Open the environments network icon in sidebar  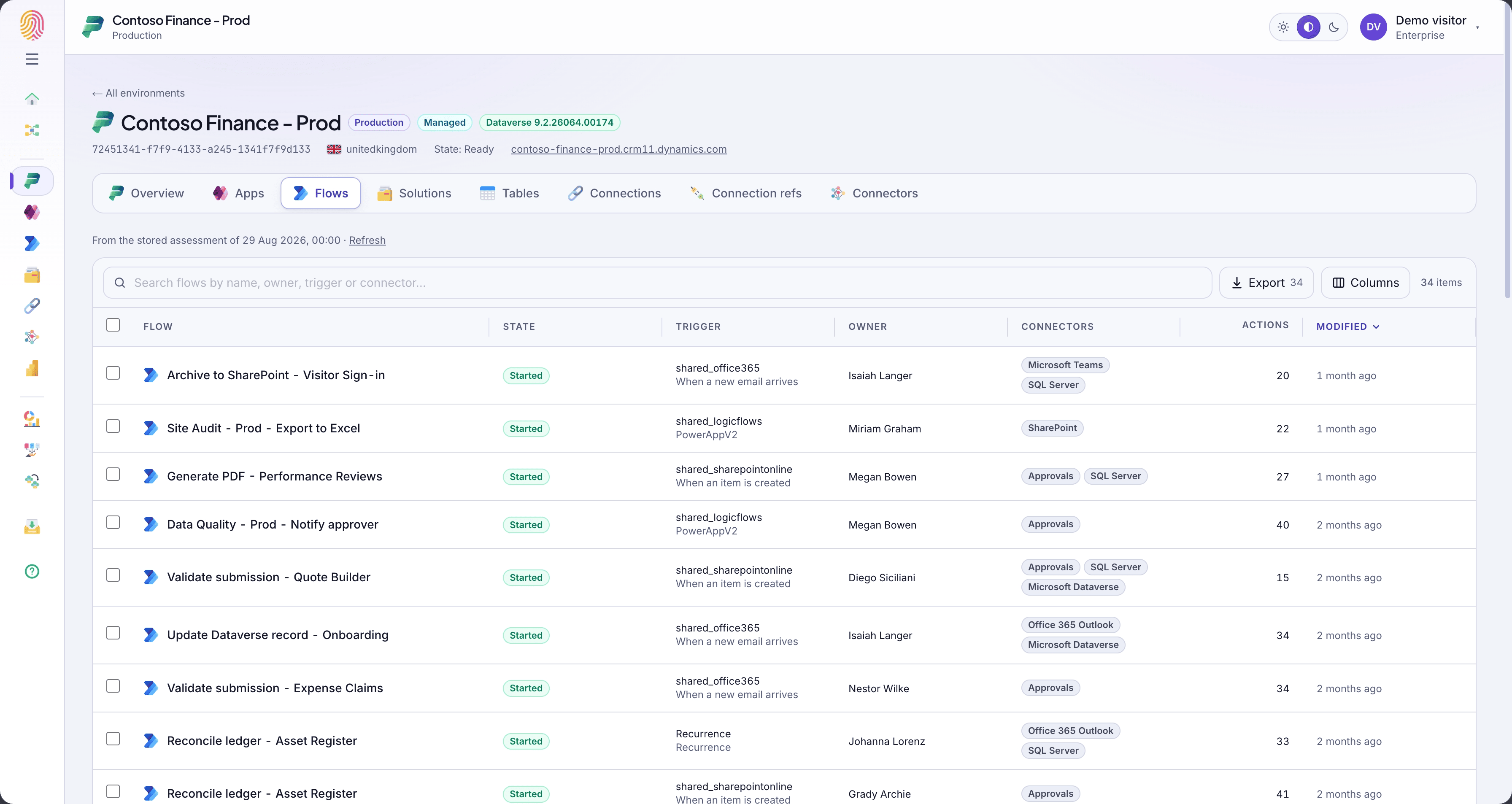click(32, 130)
